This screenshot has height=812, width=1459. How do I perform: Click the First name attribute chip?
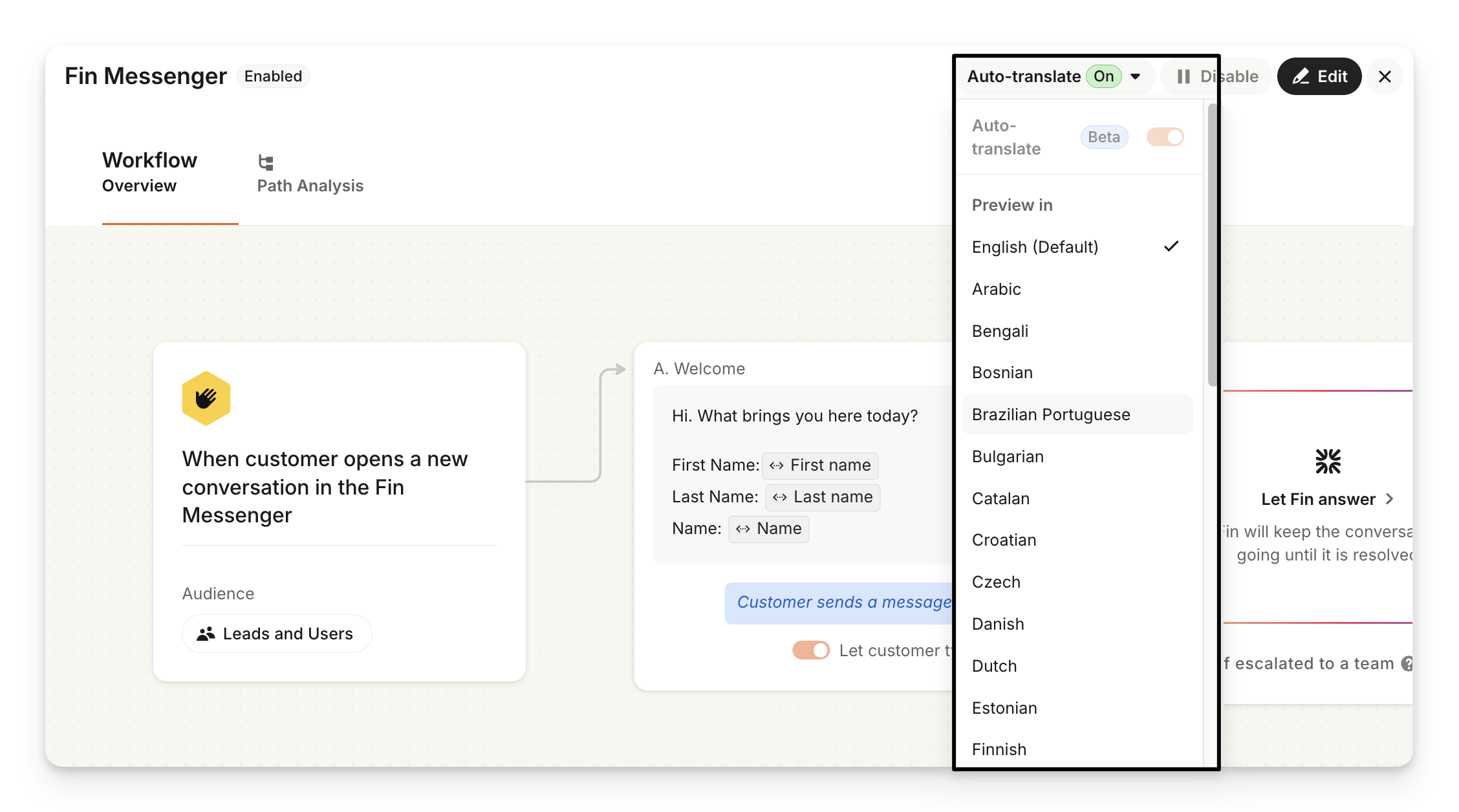point(820,465)
